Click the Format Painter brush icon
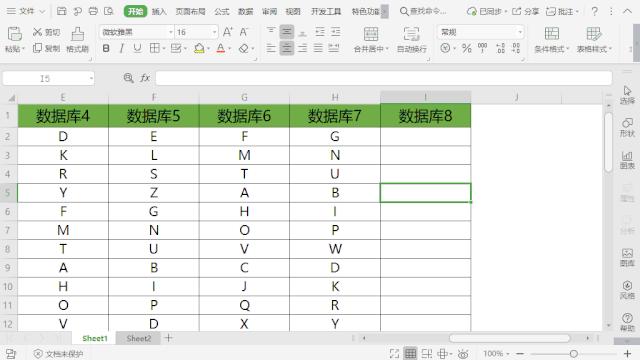This screenshot has height=360, width=640. pyautogui.click(x=78, y=34)
